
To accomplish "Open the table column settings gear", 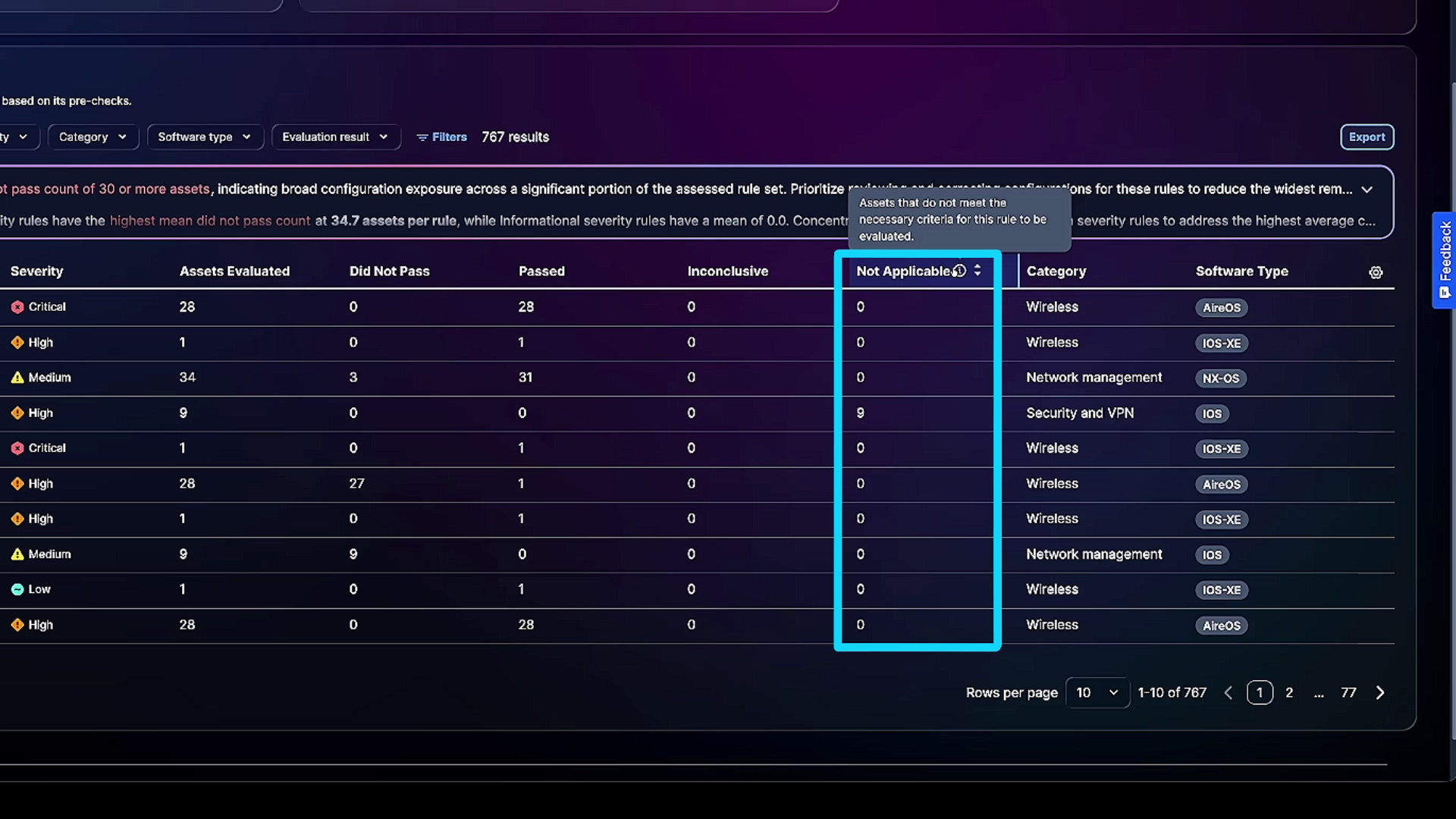I will 1376,272.
